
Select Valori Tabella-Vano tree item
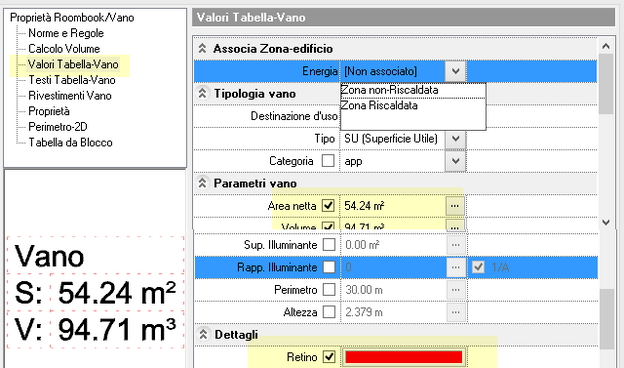point(73,64)
